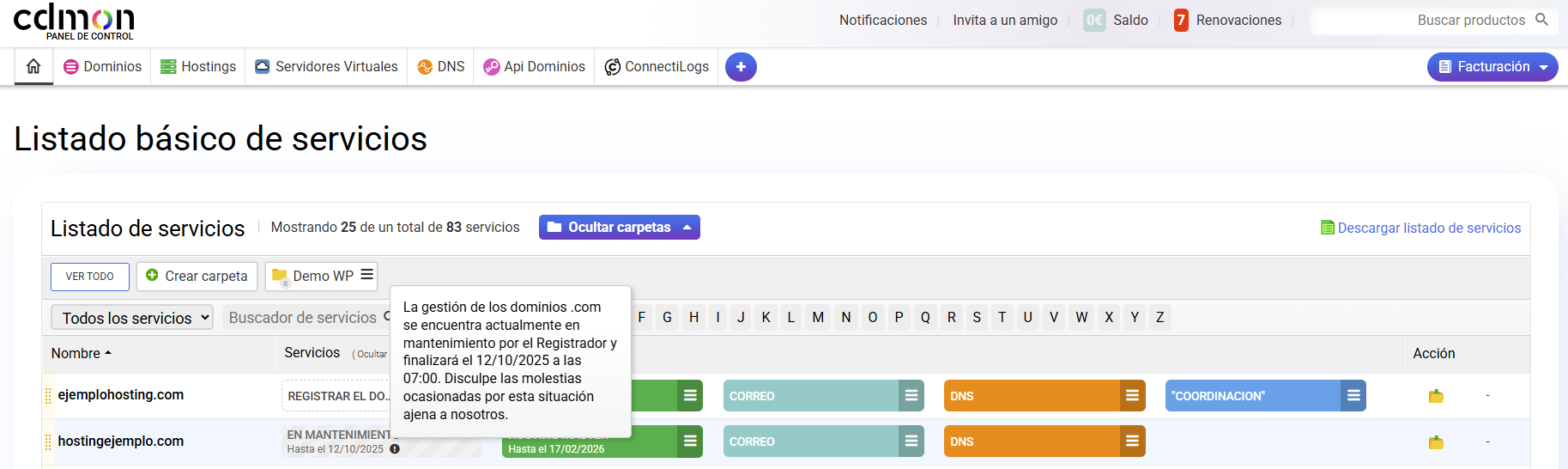Click the blue plus icon in navigation bar
The width and height of the screenshot is (1568, 469).
point(741,67)
